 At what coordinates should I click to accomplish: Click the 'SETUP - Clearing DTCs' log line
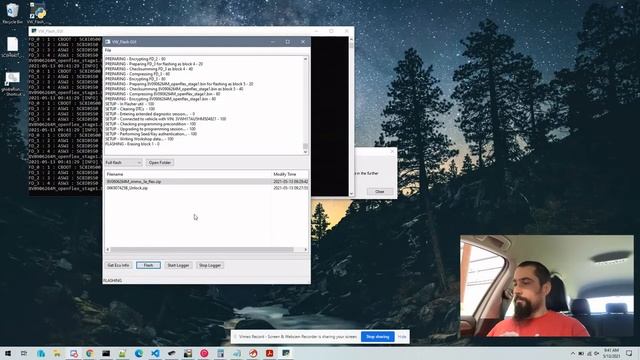[130, 109]
